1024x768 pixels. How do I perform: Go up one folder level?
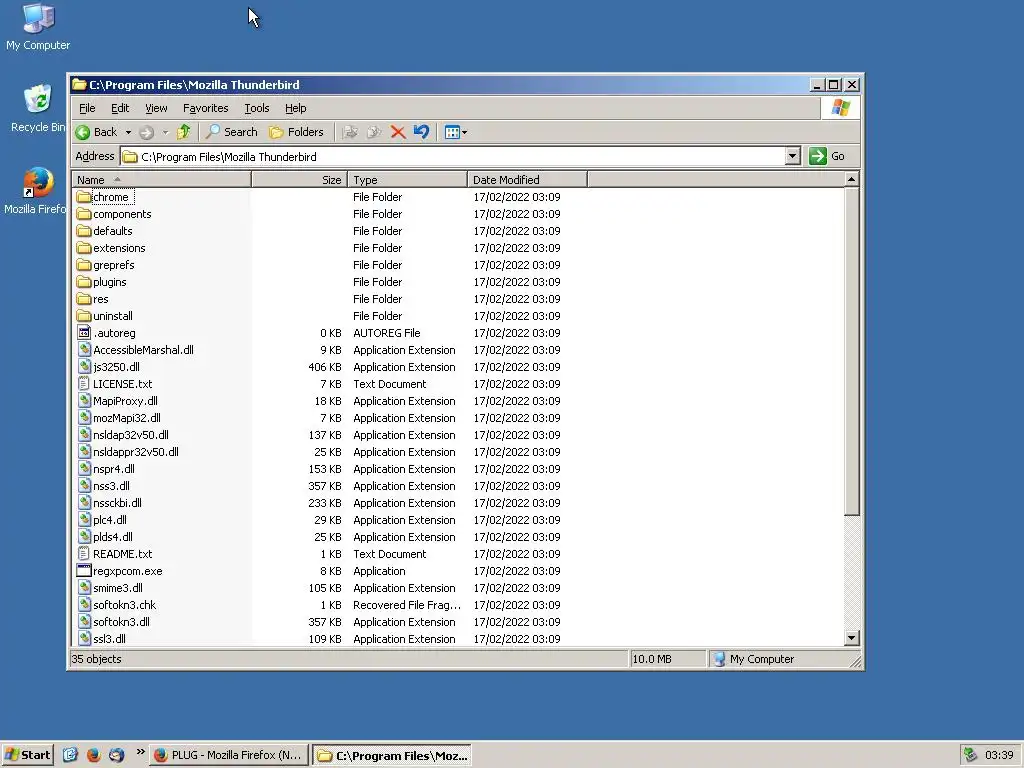[184, 132]
